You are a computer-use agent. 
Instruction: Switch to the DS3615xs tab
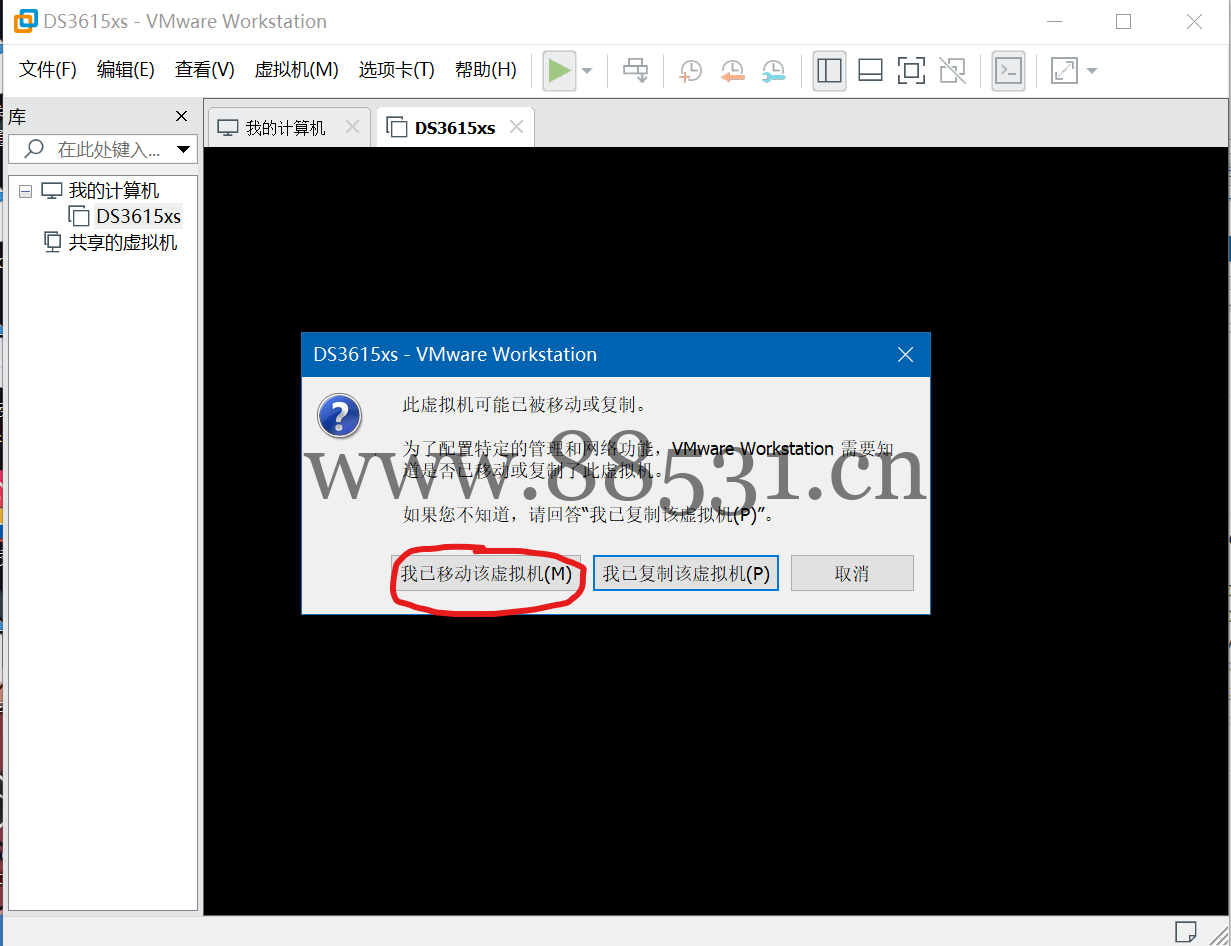coord(455,128)
